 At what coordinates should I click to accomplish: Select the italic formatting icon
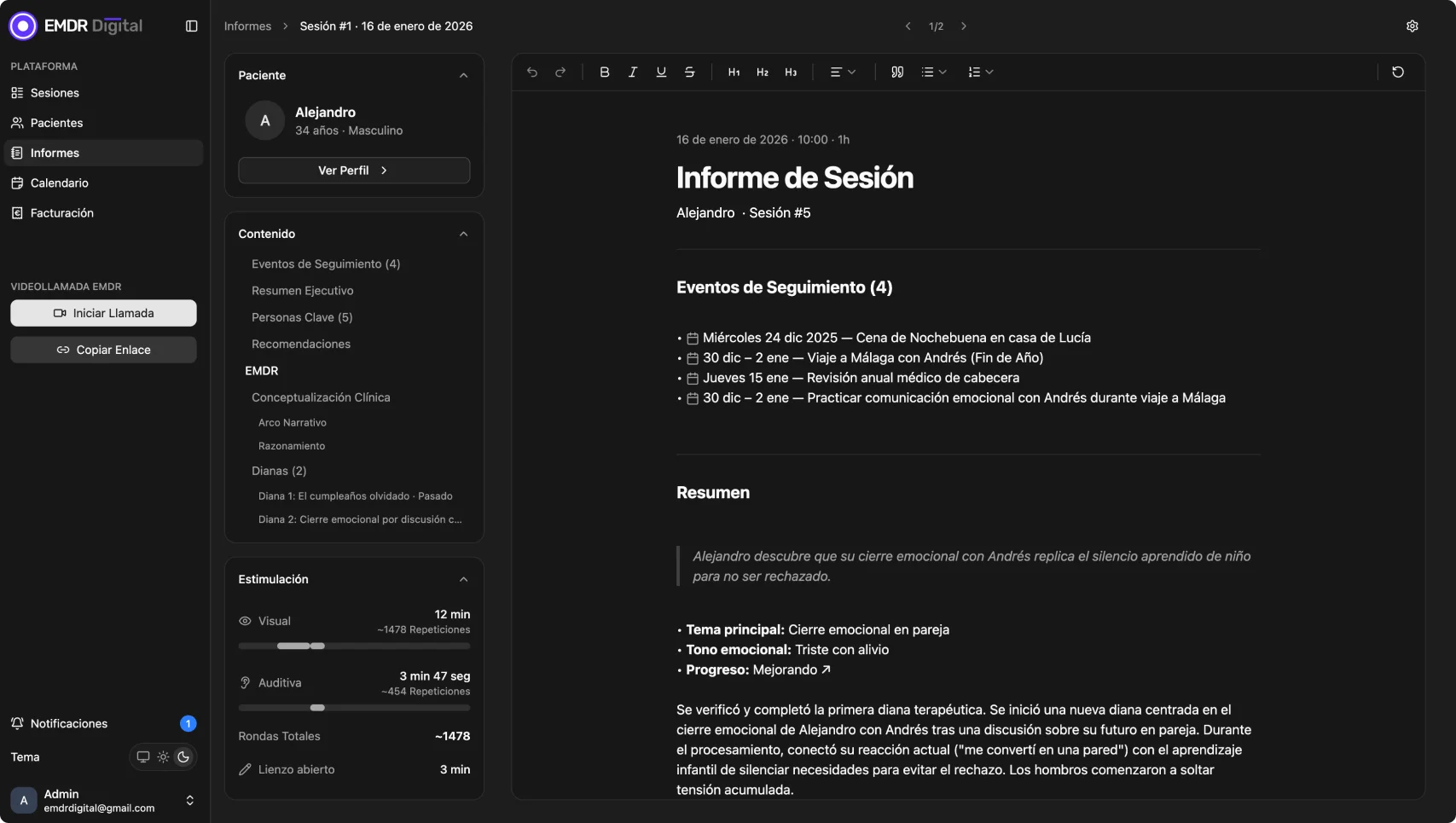(632, 72)
